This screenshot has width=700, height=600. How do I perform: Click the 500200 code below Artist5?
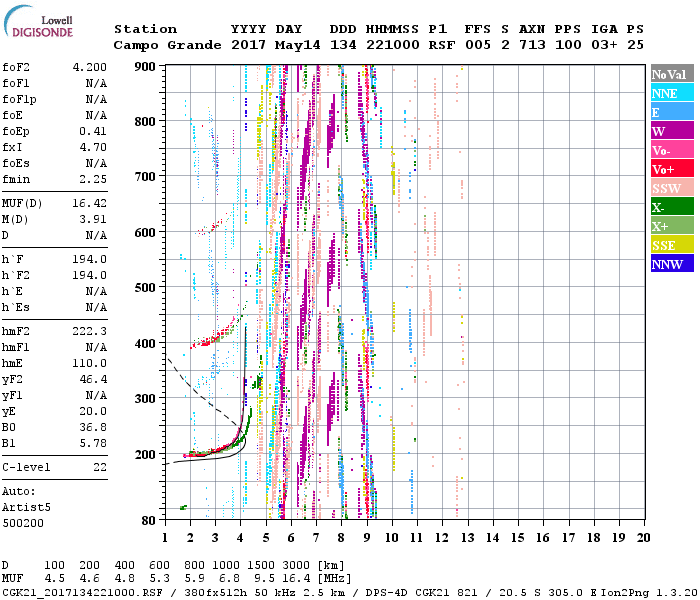point(23,523)
